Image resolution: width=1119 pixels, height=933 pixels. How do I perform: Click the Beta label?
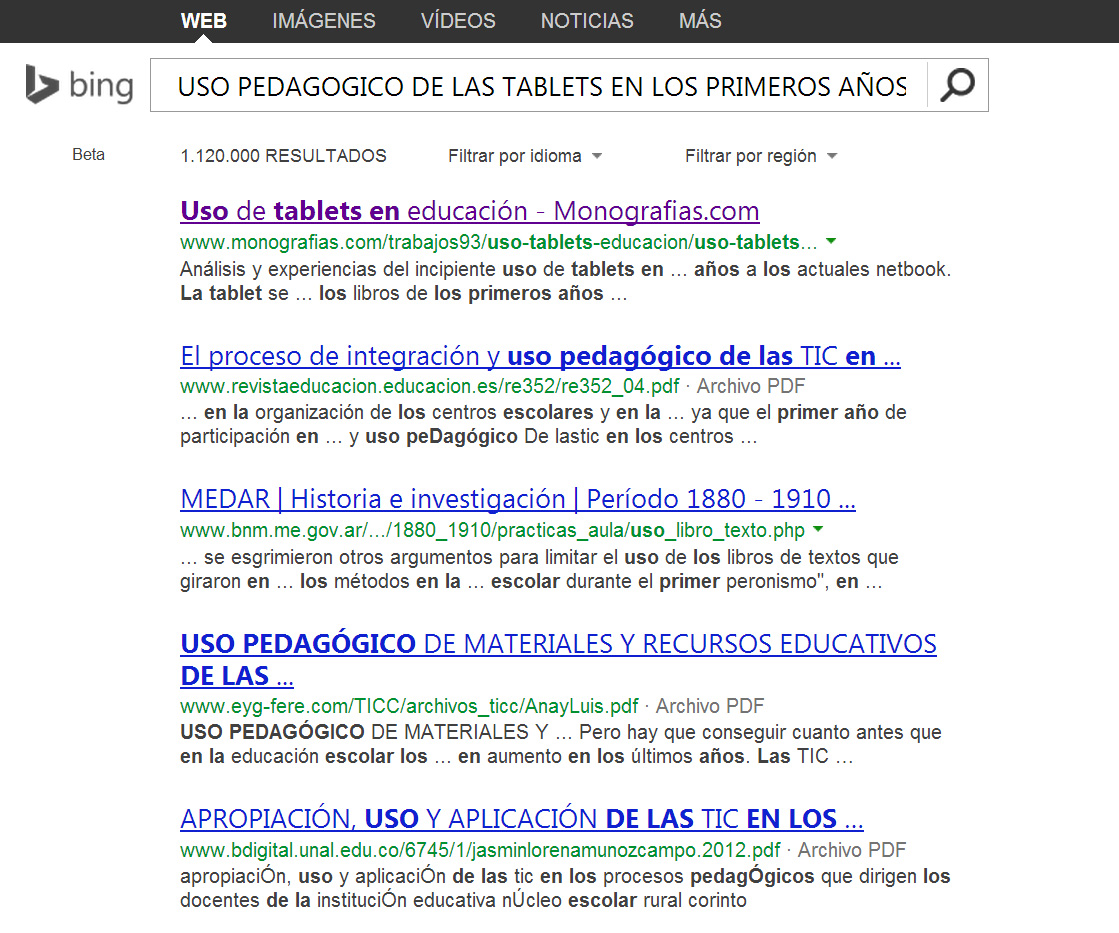click(88, 154)
